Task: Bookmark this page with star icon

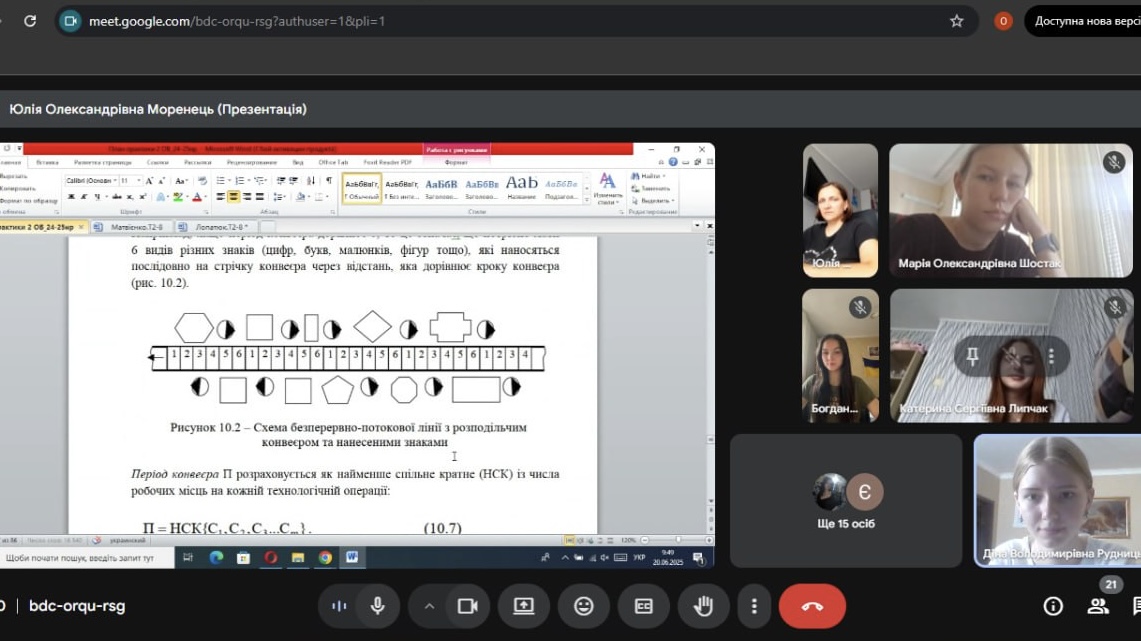Action: click(x=956, y=21)
